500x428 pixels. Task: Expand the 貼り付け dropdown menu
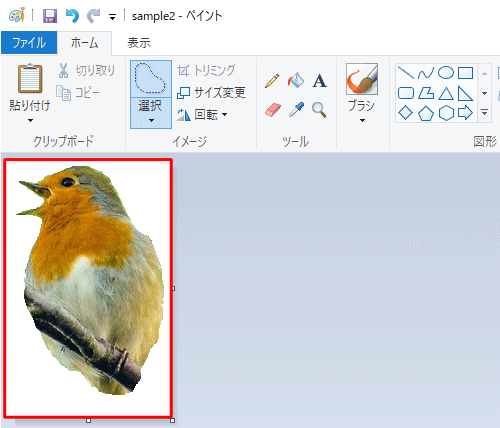click(x=30, y=120)
